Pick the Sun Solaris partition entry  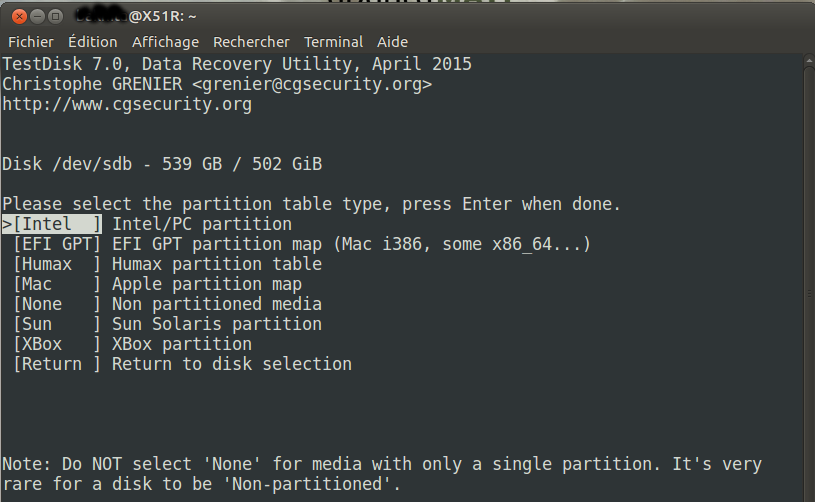coord(167,324)
